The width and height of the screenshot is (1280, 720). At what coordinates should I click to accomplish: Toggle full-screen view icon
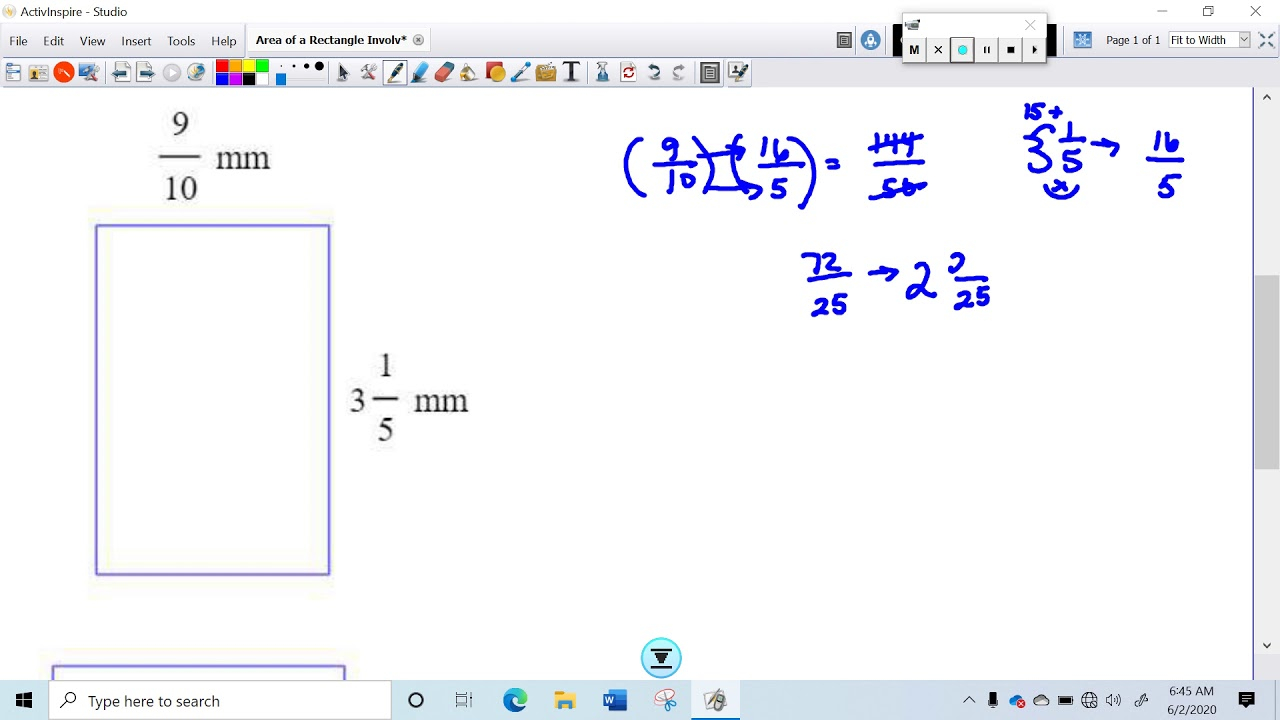[1266, 40]
